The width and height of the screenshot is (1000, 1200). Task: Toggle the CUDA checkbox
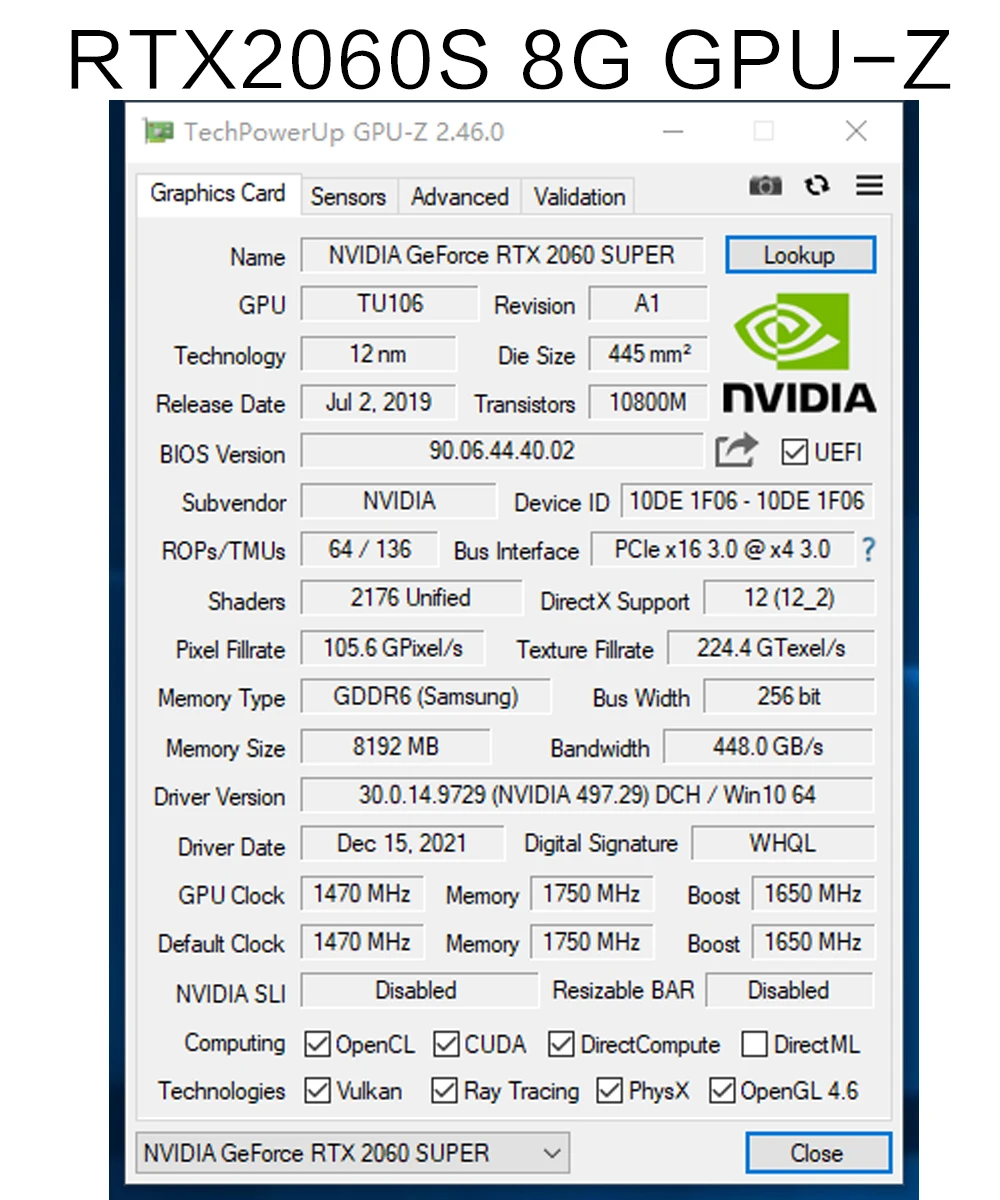[446, 1045]
